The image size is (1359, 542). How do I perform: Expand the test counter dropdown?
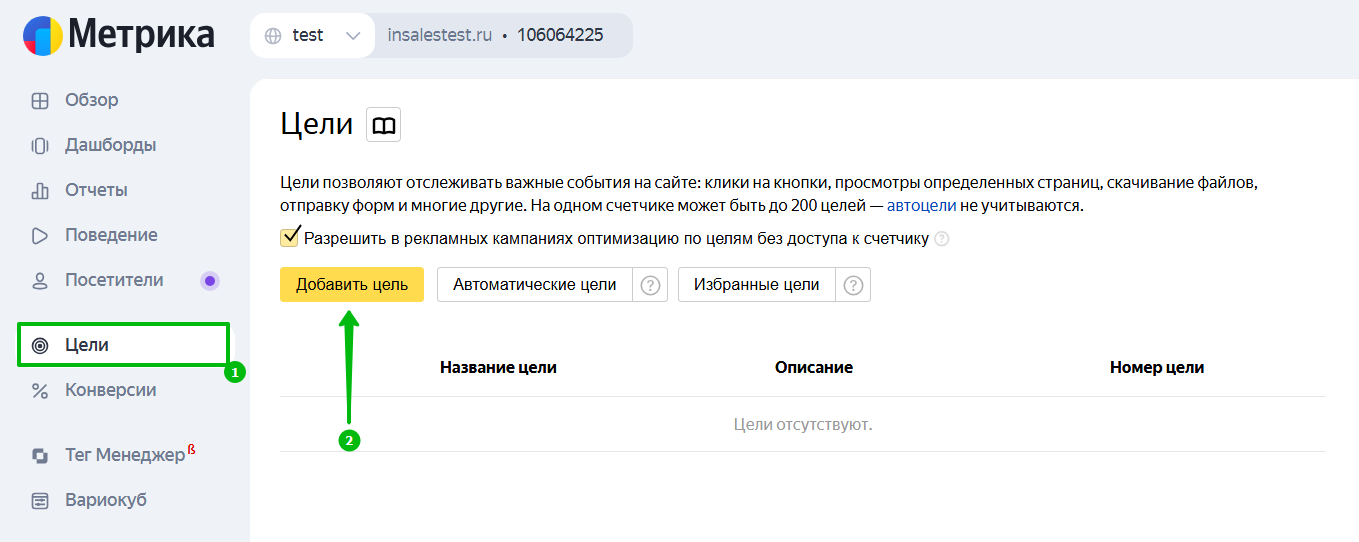pos(352,36)
